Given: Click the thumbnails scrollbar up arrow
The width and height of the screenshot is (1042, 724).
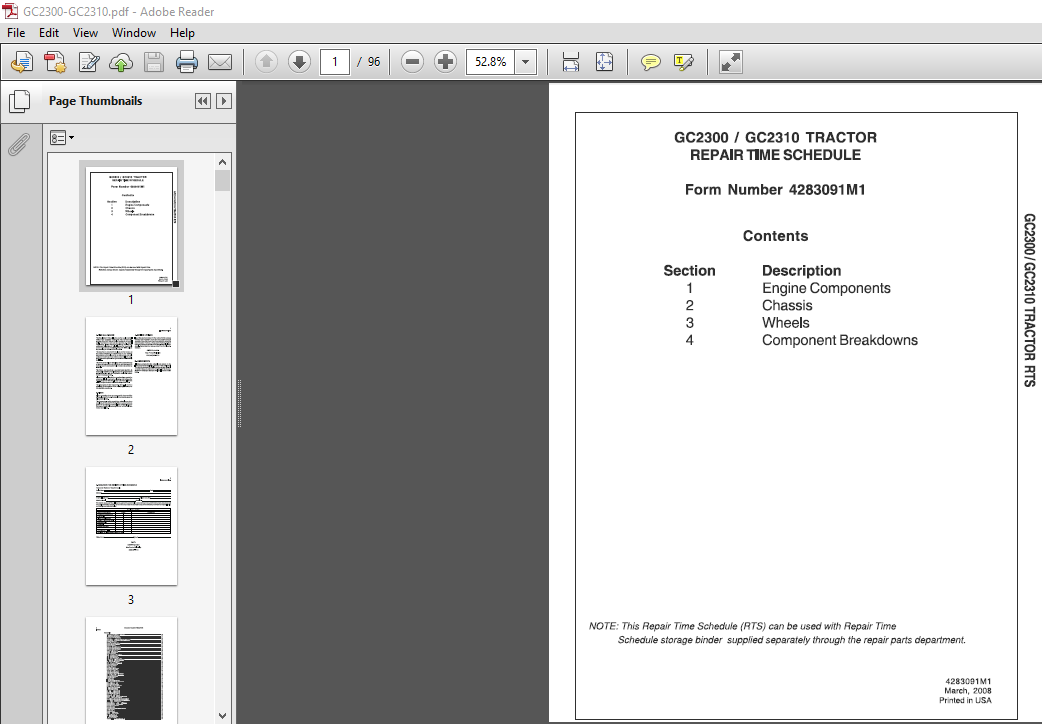Looking at the screenshot, I should point(223,162).
